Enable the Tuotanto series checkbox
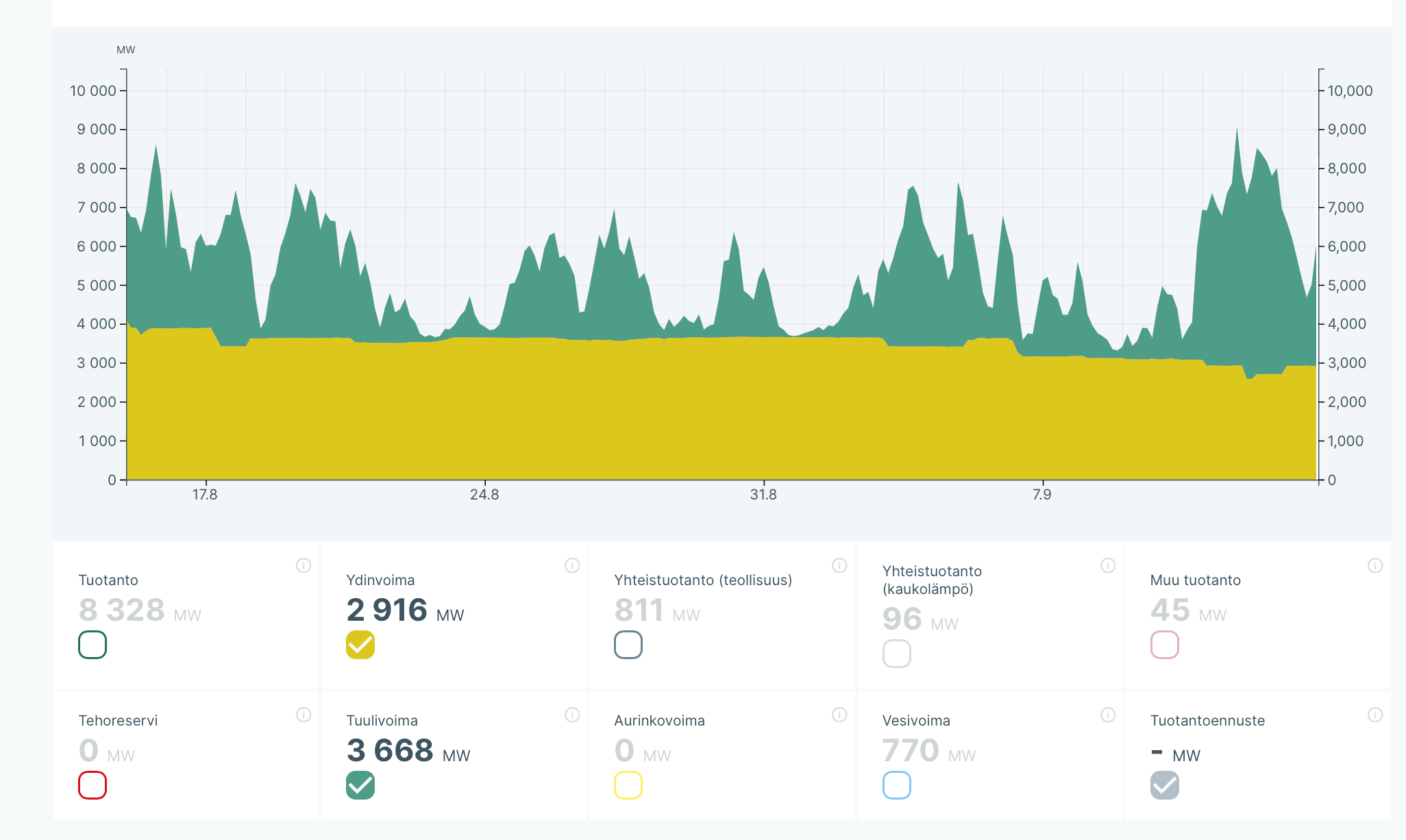Screen dimensions: 1406x840 pyautogui.click(x=92, y=645)
